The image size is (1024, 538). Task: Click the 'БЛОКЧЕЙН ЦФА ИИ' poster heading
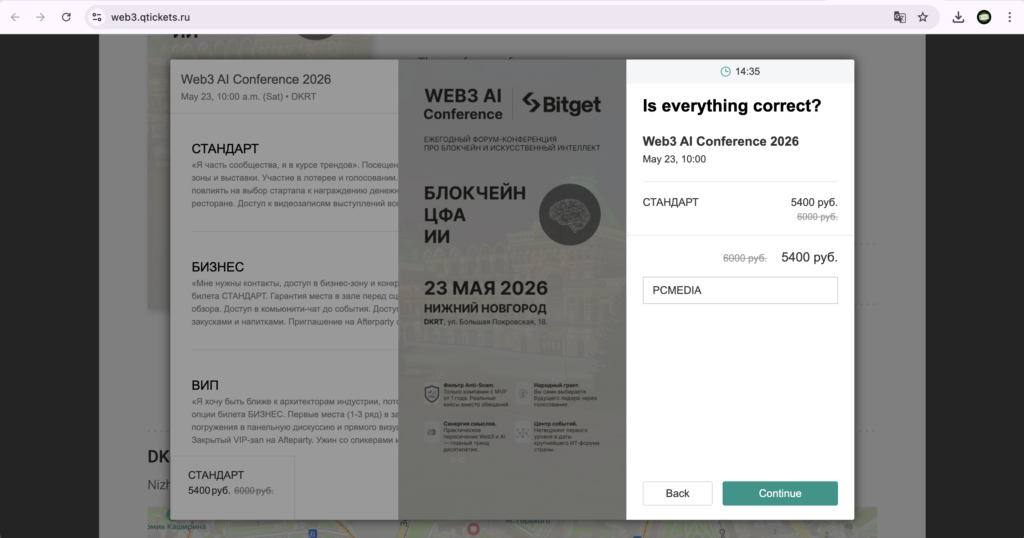pos(475,215)
